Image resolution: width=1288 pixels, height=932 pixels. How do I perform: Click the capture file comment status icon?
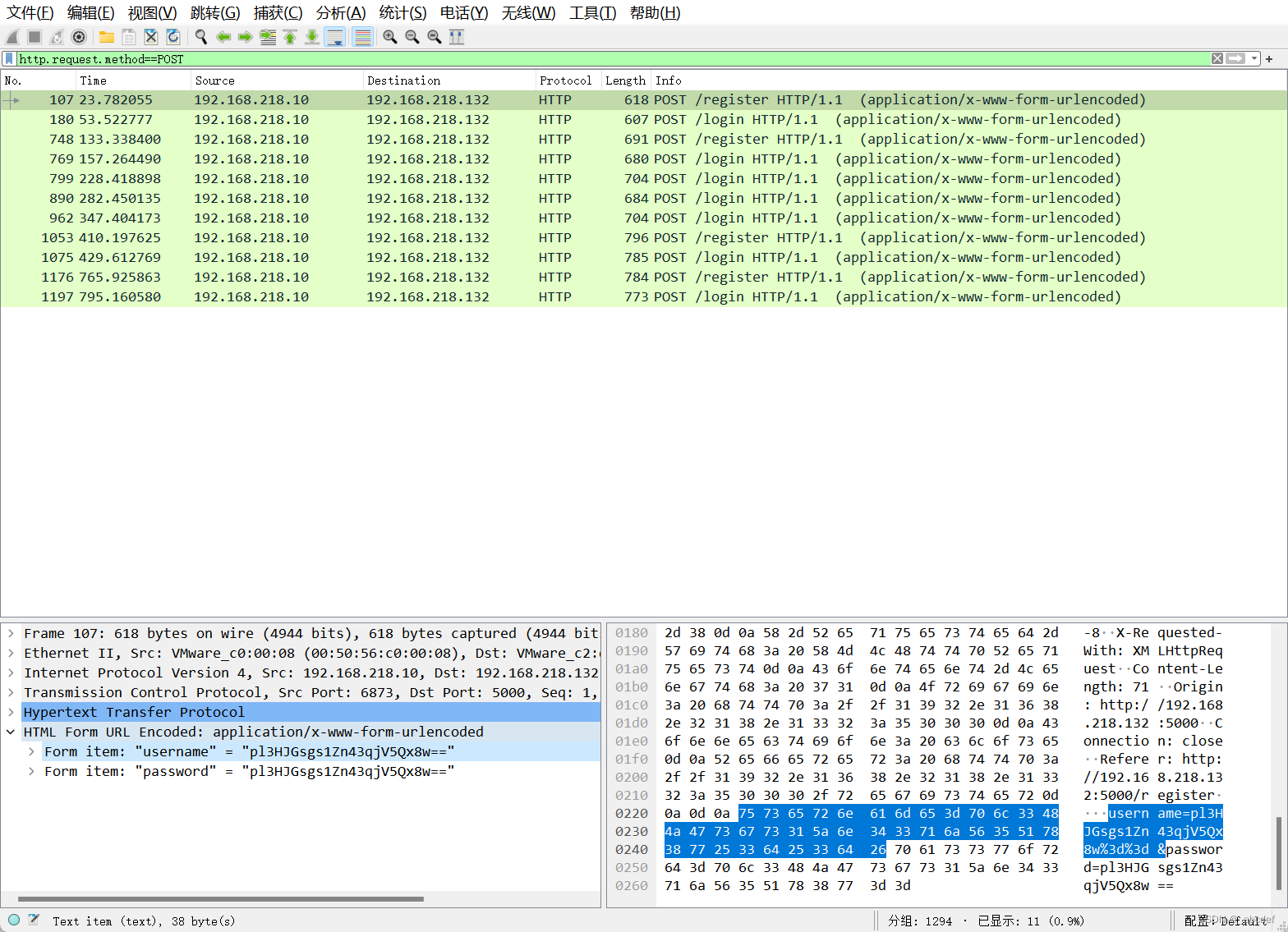tap(34, 920)
